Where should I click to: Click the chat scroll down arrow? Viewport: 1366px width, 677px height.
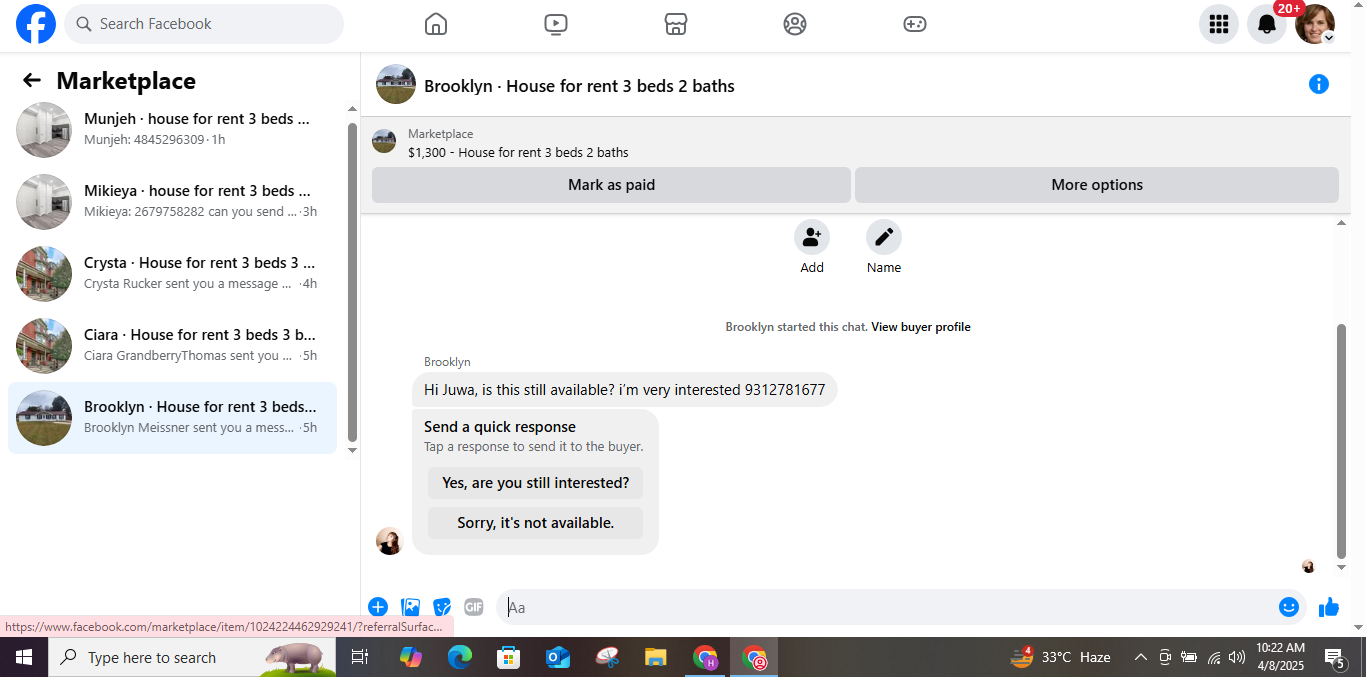point(1342,568)
